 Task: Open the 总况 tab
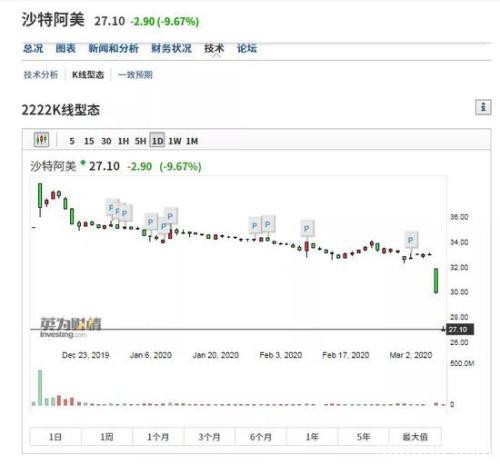(x=33, y=48)
